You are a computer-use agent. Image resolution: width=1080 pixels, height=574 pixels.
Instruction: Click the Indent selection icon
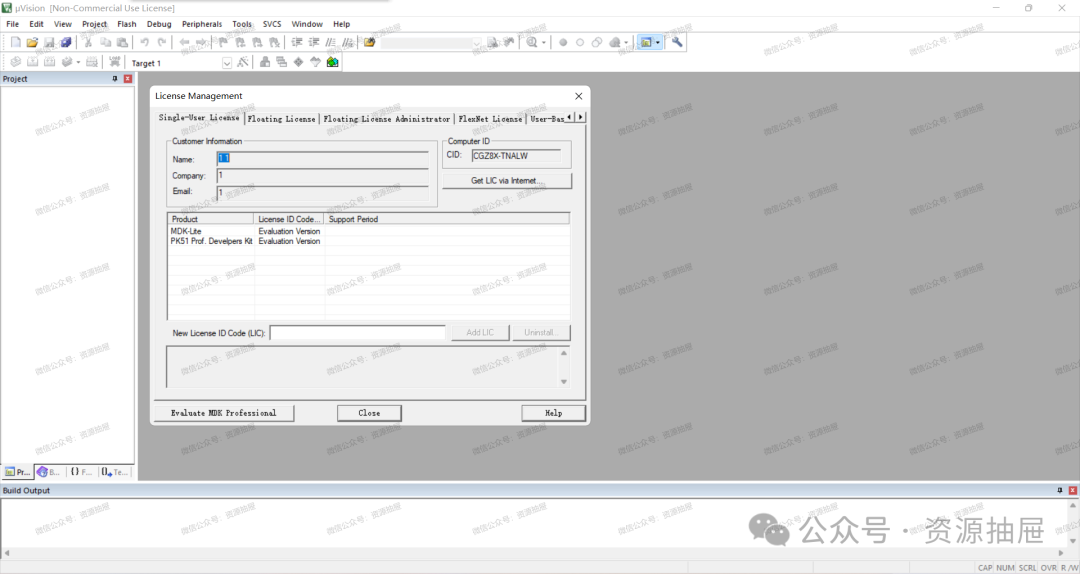point(297,43)
